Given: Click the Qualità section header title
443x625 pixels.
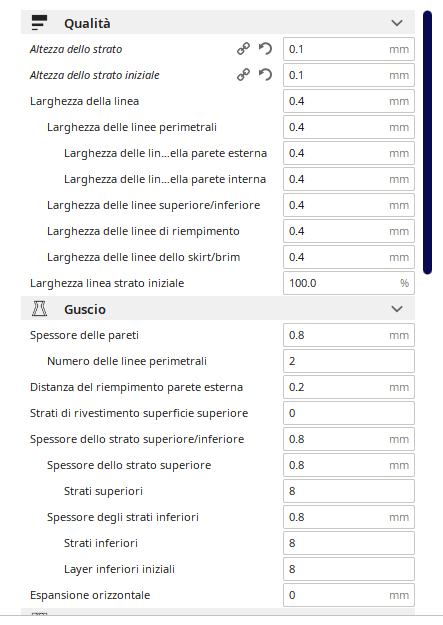Looking at the screenshot, I should coord(87,24).
